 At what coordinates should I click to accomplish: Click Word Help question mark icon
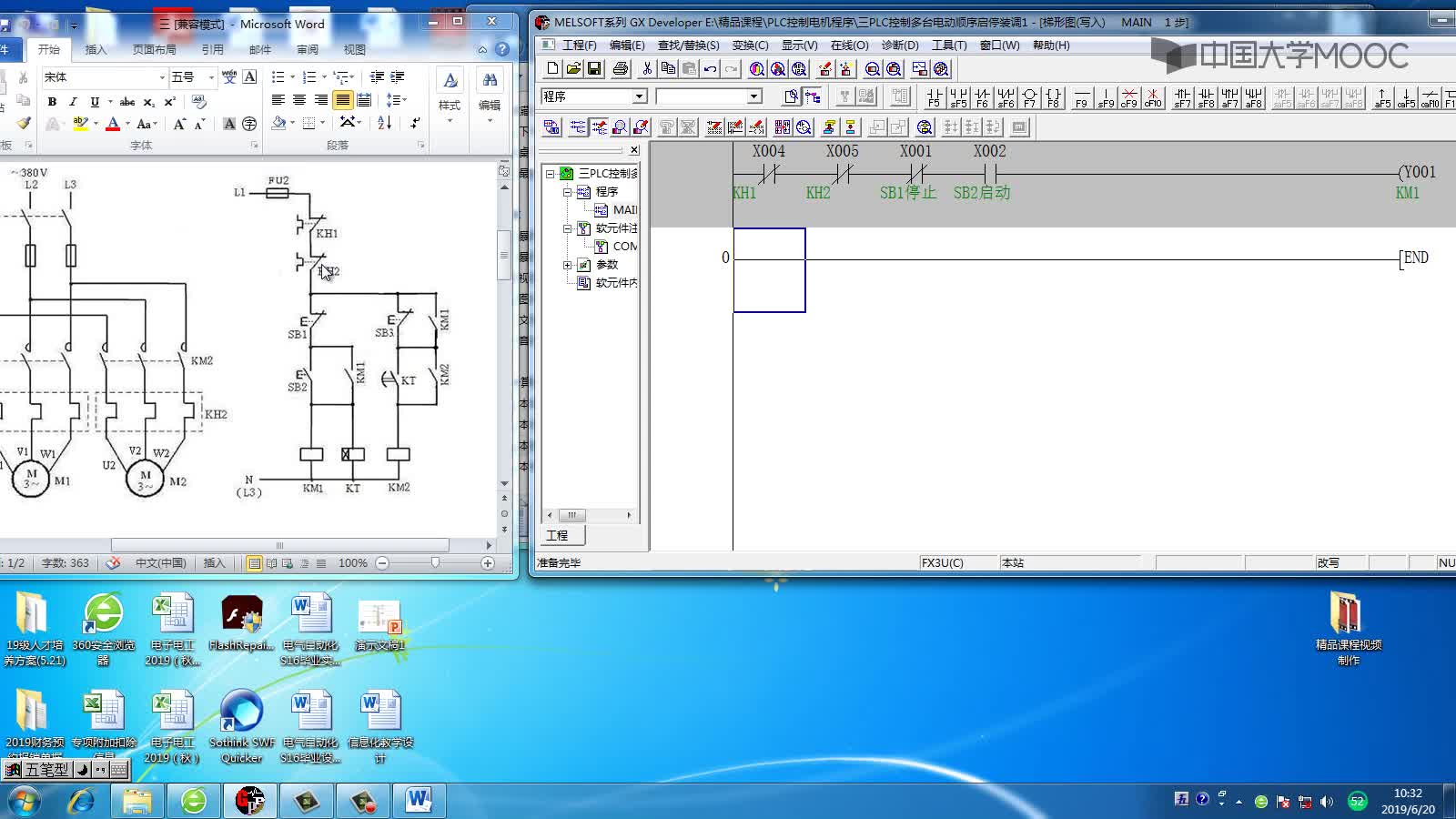(x=502, y=49)
